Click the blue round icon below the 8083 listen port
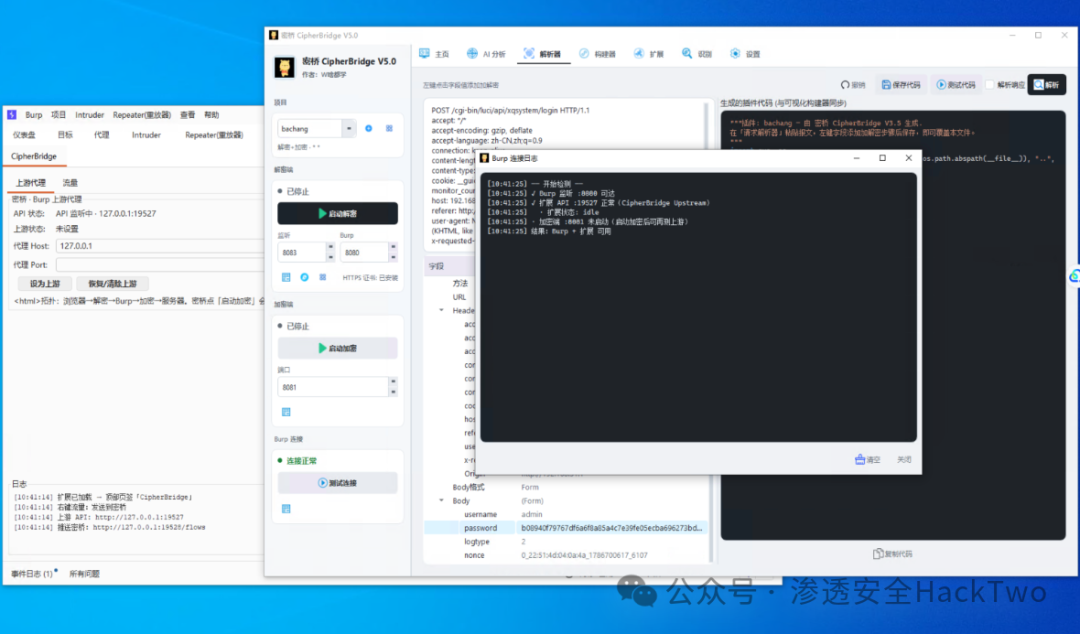 point(304,277)
